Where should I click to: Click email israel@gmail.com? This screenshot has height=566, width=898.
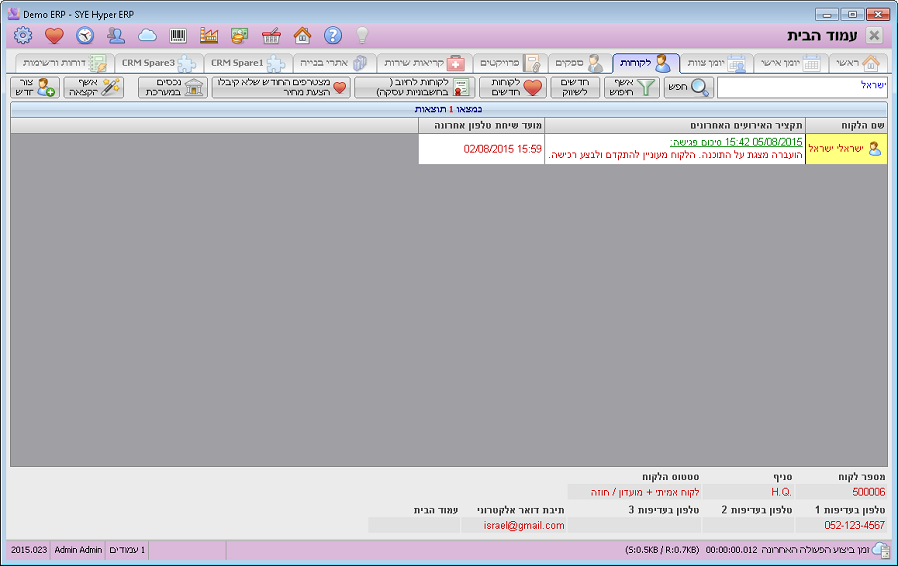[514, 525]
